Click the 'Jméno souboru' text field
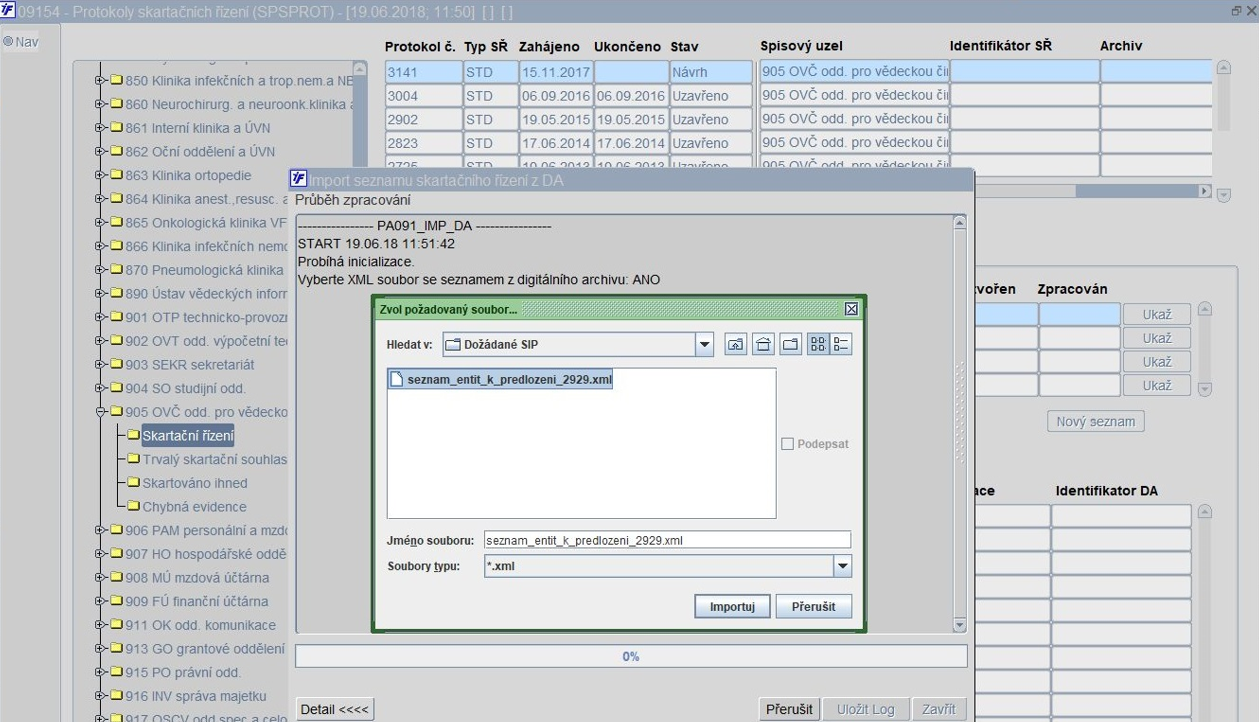This screenshot has height=722, width=1259. [667, 540]
